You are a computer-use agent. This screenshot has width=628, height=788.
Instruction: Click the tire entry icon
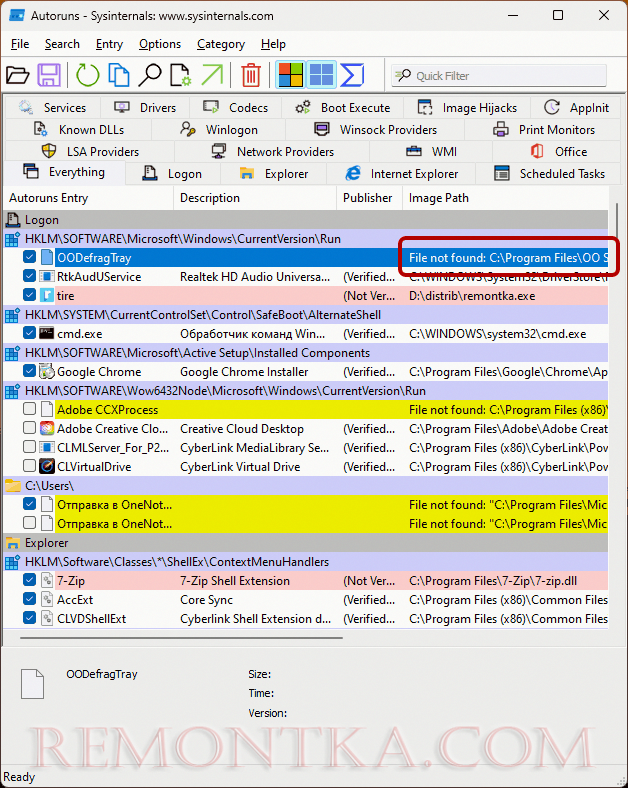click(x=47, y=296)
